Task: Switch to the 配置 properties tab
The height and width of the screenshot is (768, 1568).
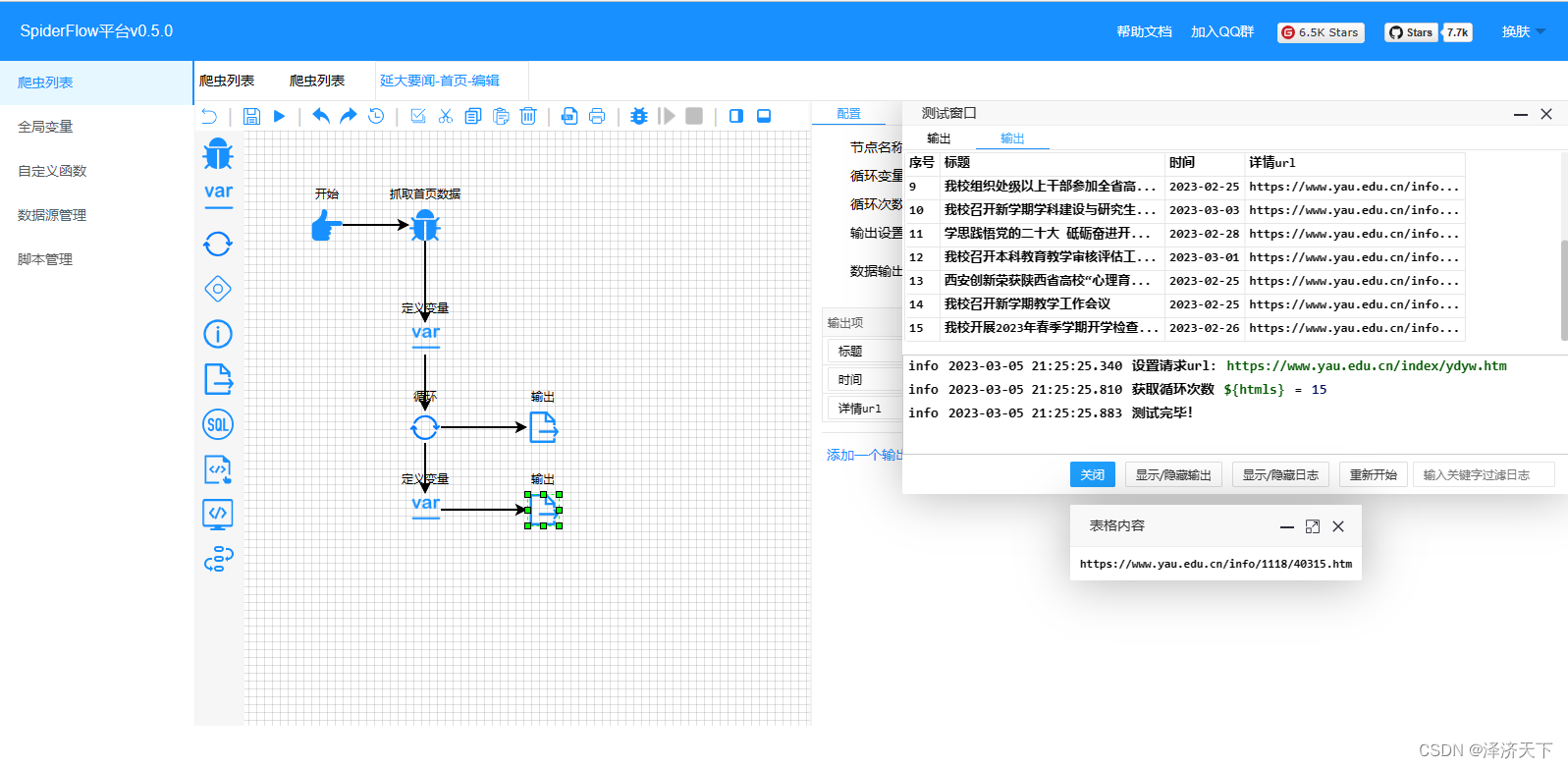Action: (848, 114)
